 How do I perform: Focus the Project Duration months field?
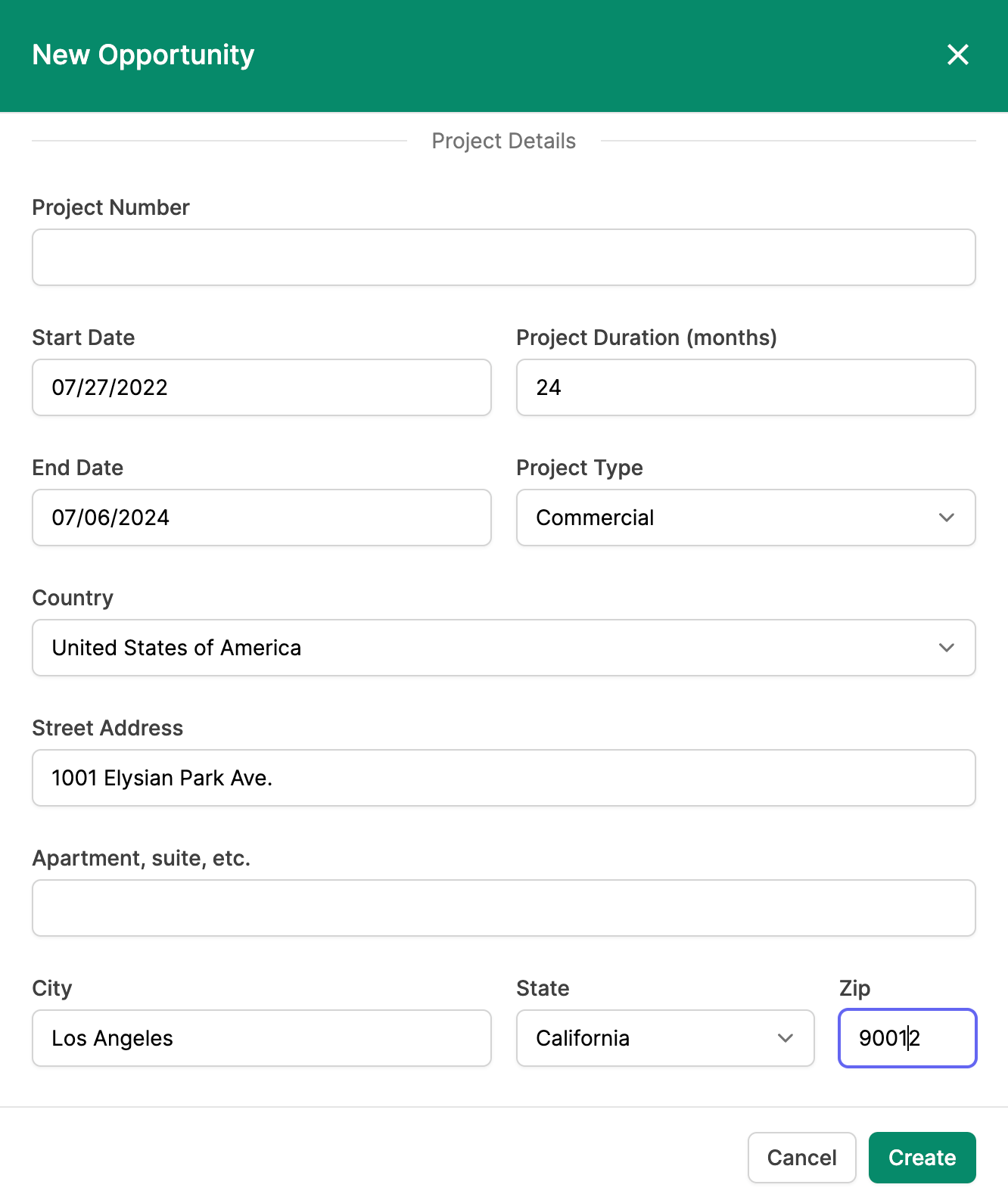coord(746,387)
